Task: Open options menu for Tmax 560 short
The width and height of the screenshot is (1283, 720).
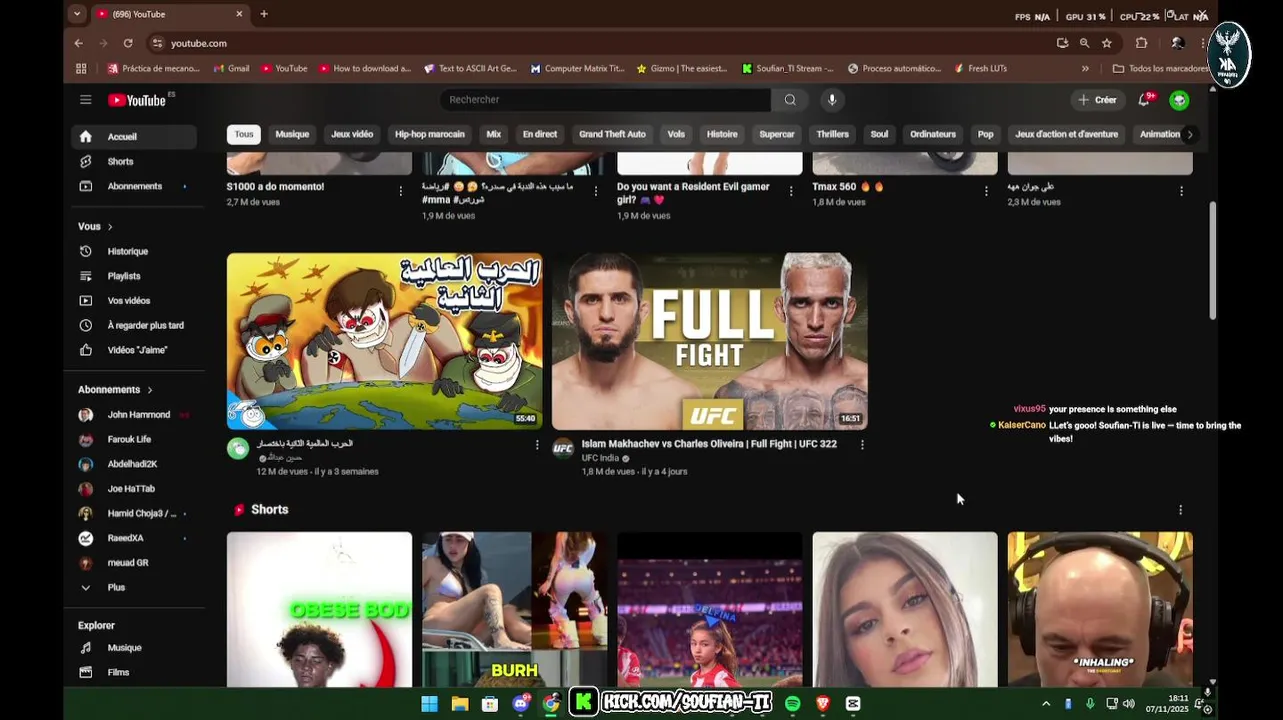Action: pos(986,191)
